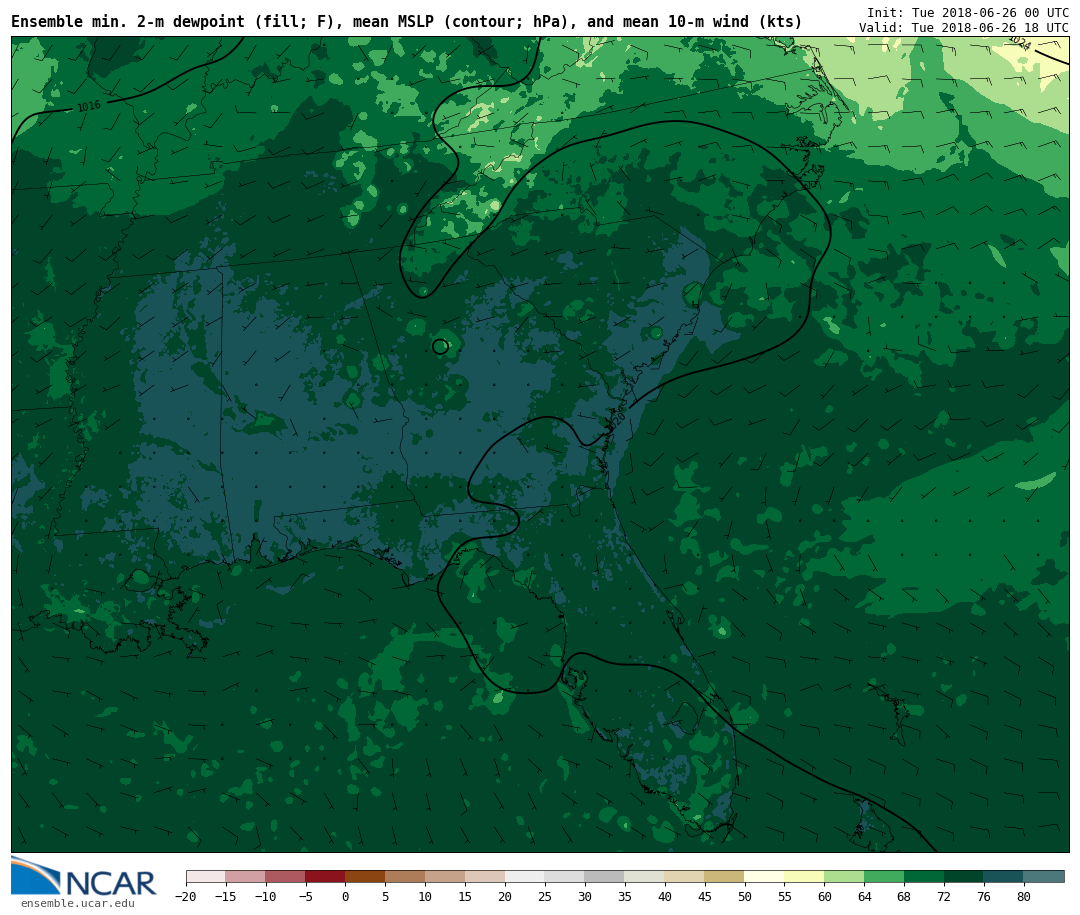
Task: Pick the brown swatch between 0 and 5
Action: 365,877
